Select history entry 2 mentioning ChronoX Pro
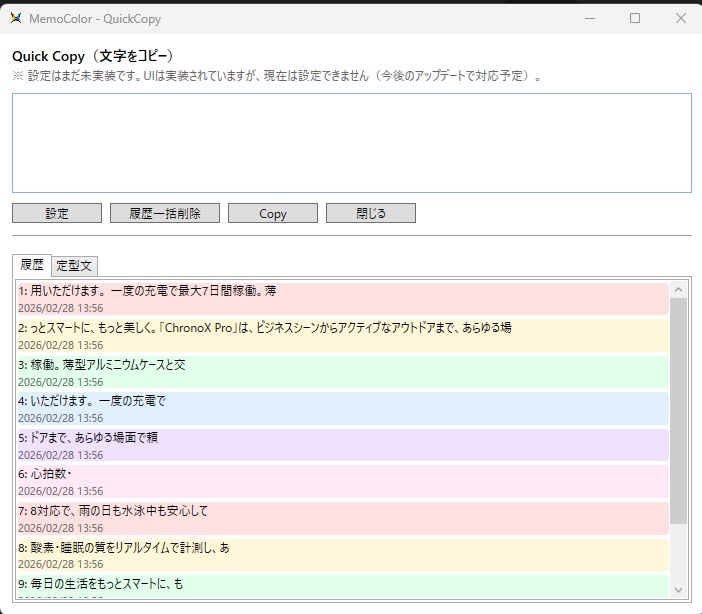 tap(343, 336)
